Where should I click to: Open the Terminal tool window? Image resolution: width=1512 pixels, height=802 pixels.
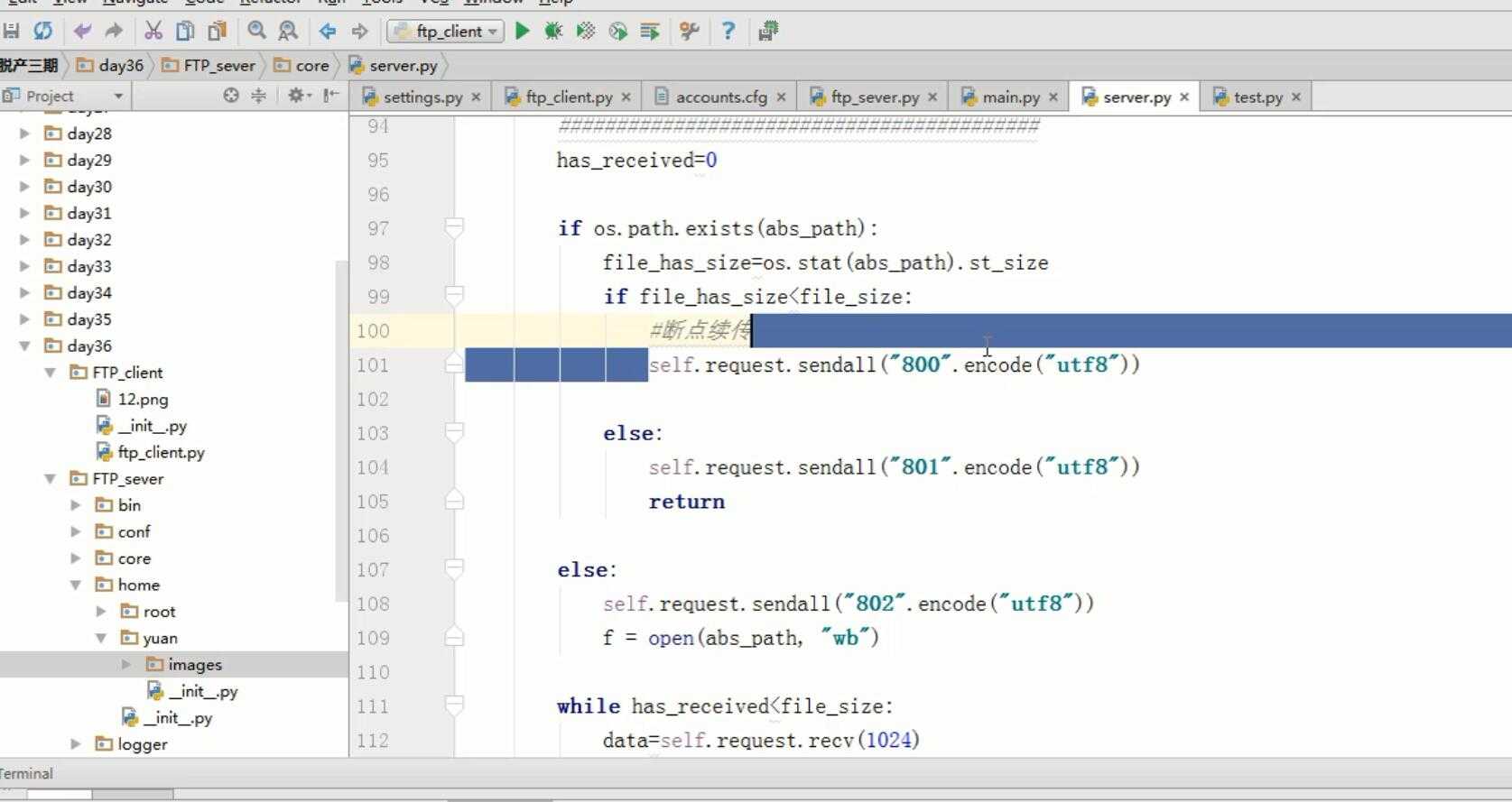coord(27,773)
